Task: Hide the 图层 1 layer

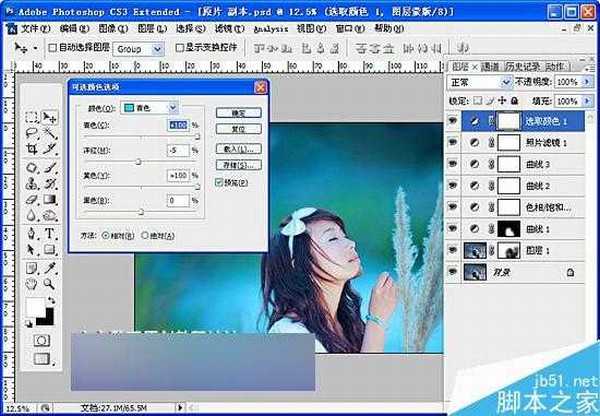Action: coord(453,251)
